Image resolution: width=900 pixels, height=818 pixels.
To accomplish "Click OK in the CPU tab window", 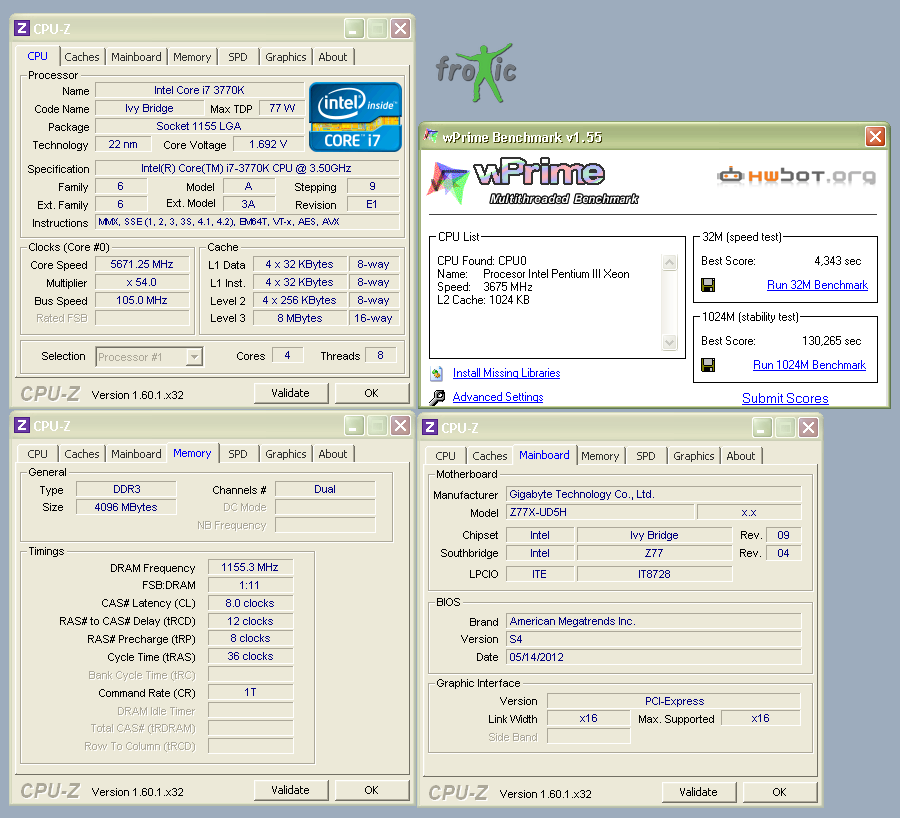I will tap(371, 393).
